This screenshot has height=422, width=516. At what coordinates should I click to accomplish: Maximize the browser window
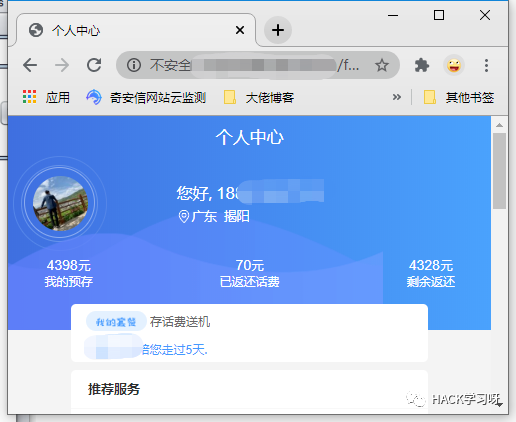(x=439, y=15)
